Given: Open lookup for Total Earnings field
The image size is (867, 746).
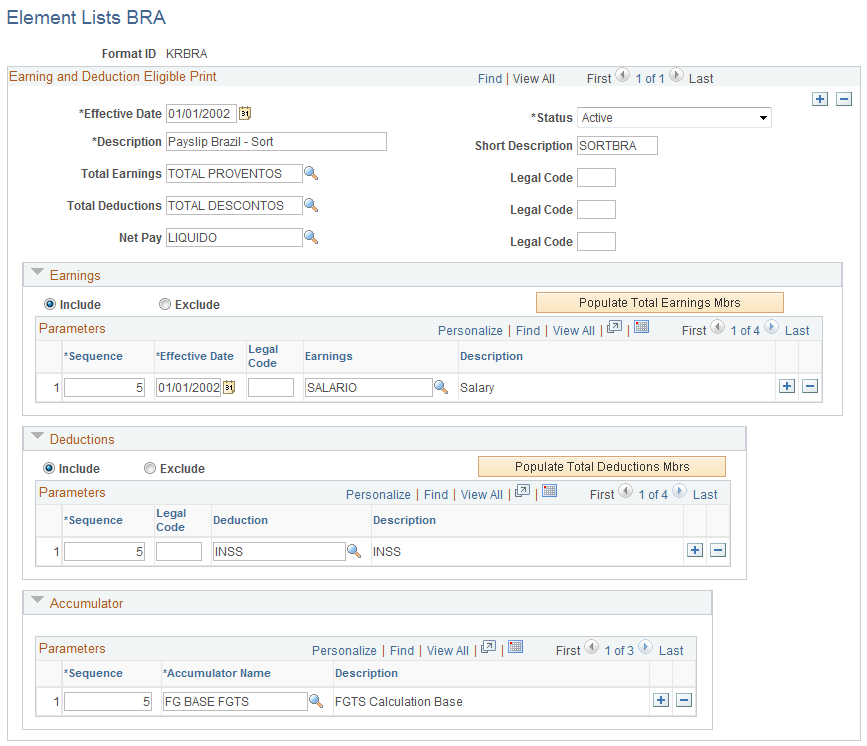Looking at the screenshot, I should click(x=311, y=173).
